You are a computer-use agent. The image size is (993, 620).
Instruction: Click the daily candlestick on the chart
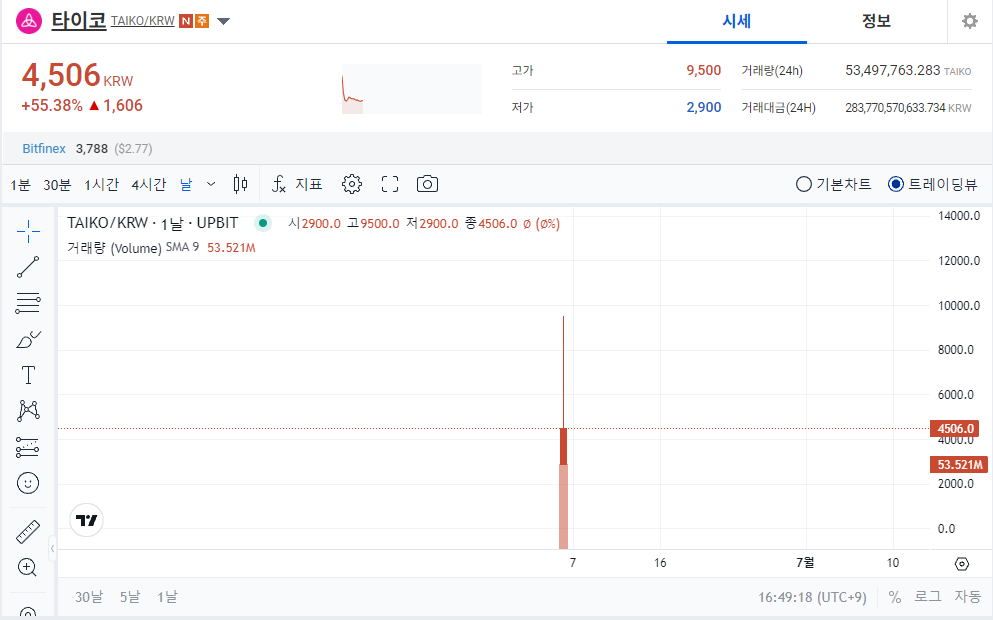pos(563,446)
